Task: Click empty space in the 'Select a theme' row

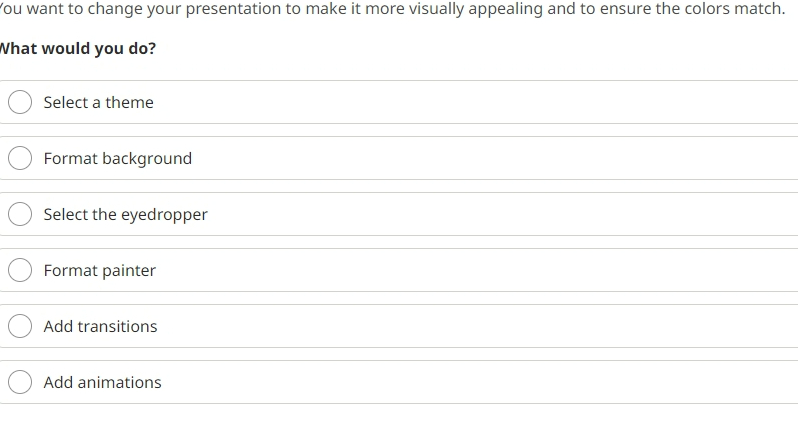Action: pos(458,102)
